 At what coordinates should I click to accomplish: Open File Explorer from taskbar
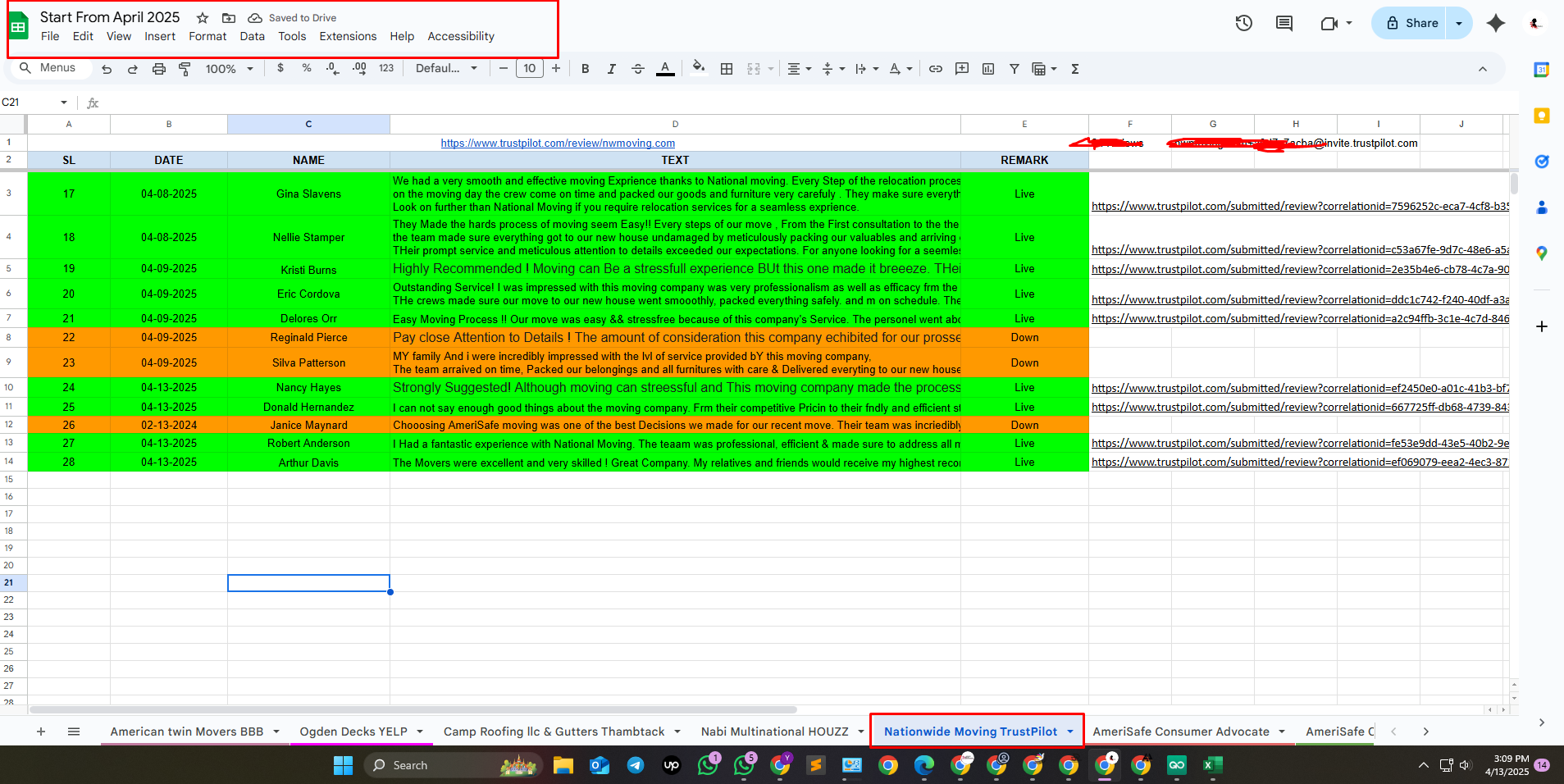point(563,765)
